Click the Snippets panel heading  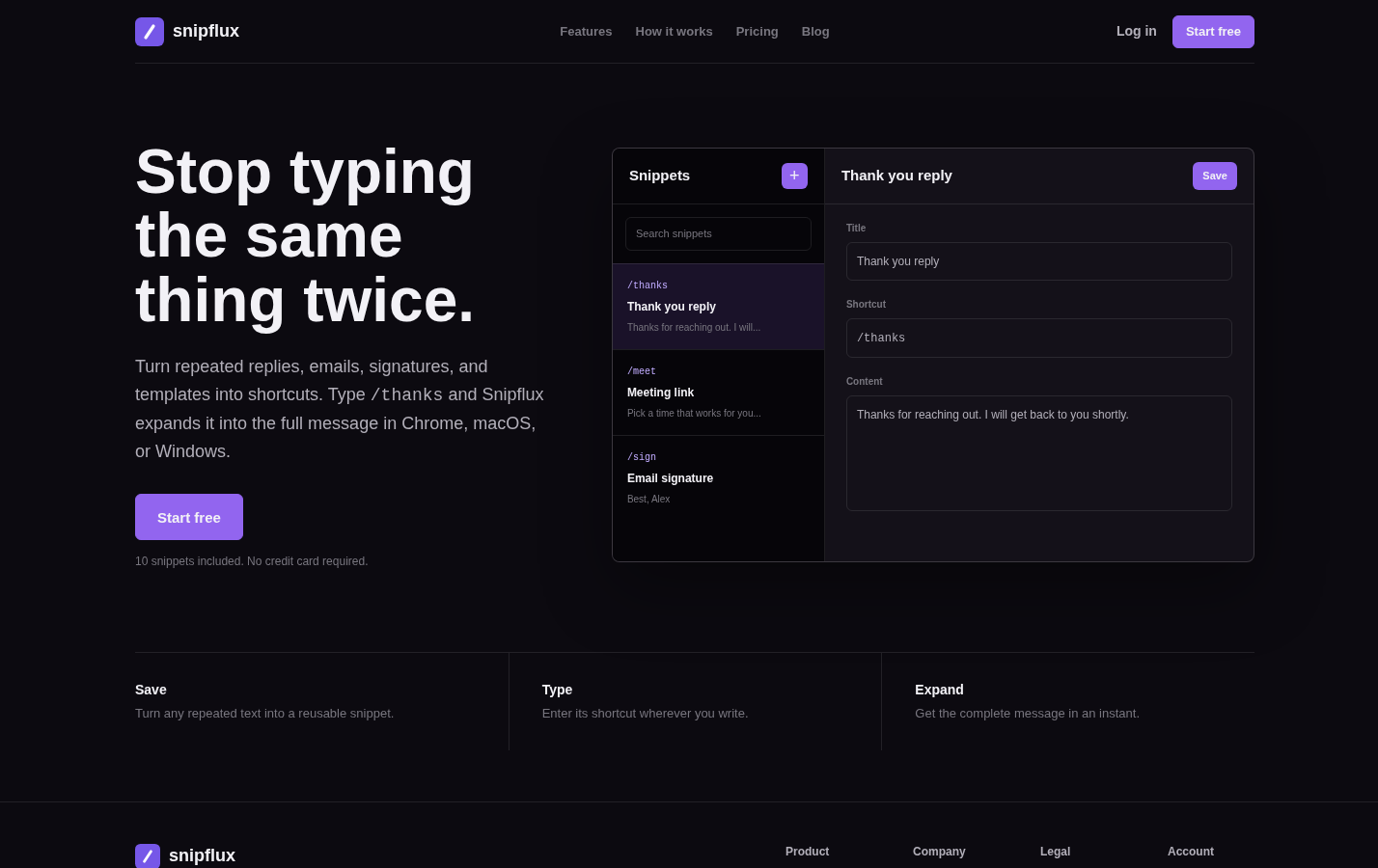click(659, 176)
